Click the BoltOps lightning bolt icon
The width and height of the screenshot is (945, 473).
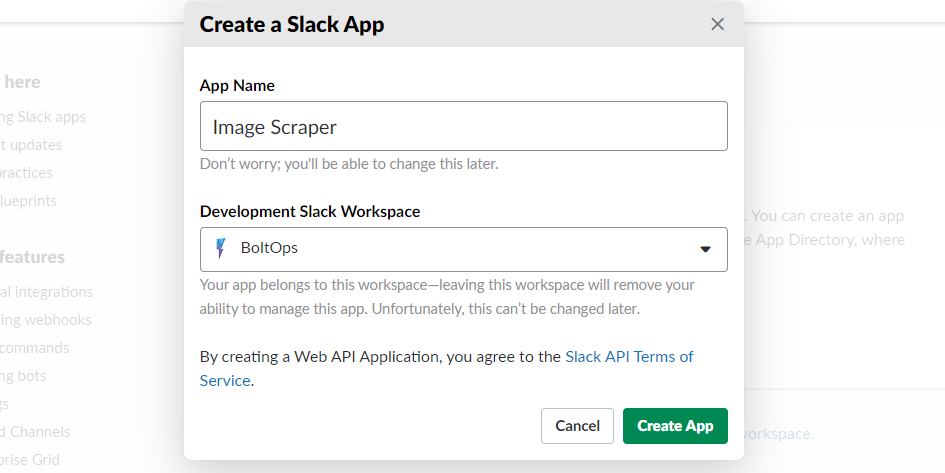[221, 248]
